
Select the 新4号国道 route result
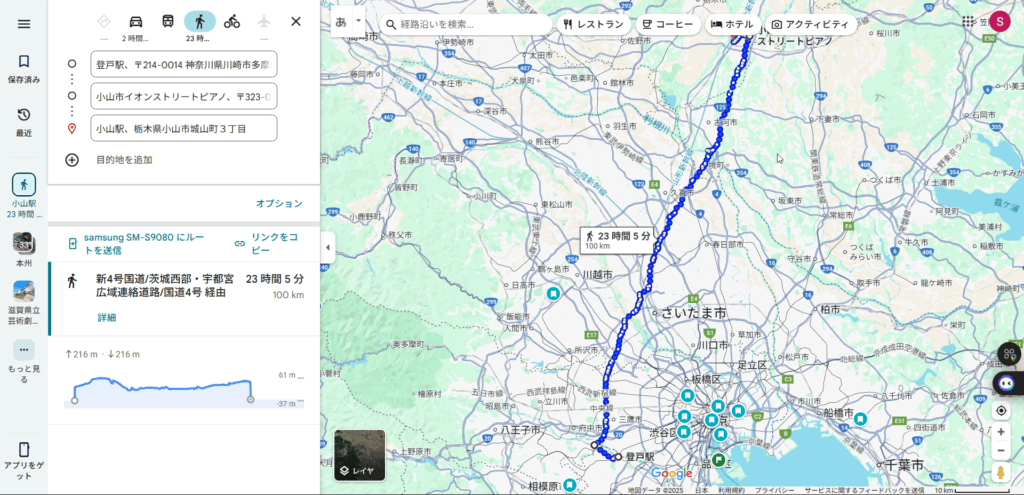[184, 299]
